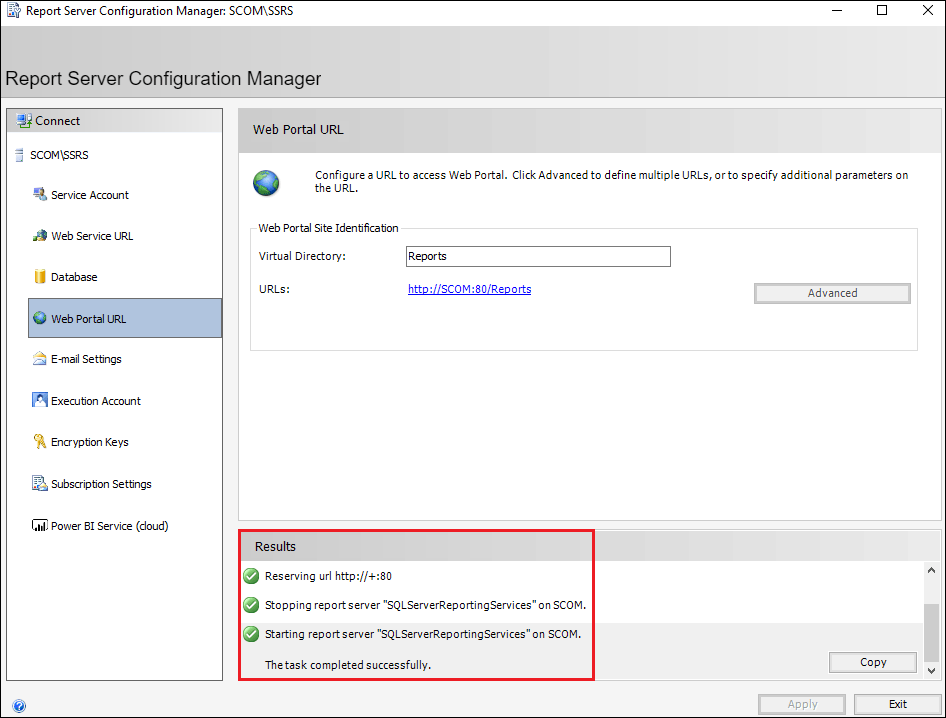
Task: Minimize the configuration manager window
Action: tap(837, 10)
